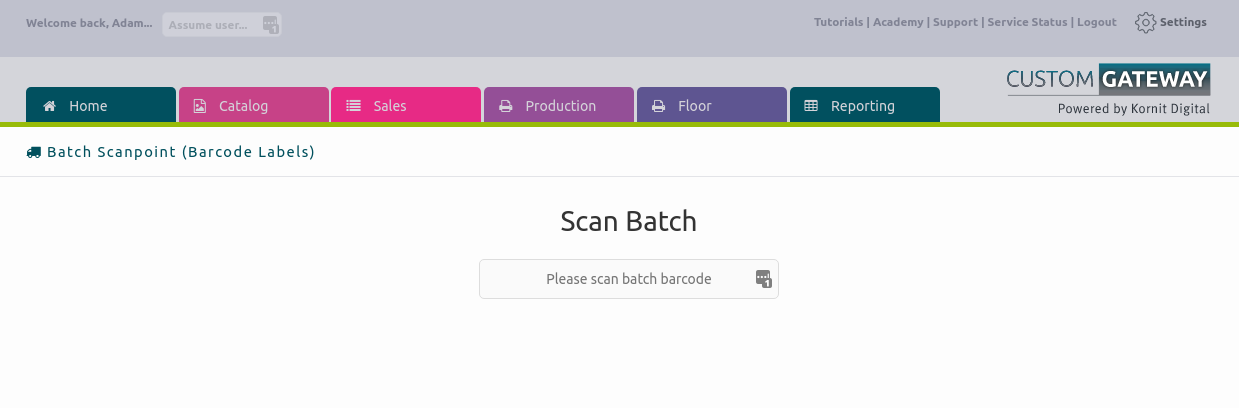The width and height of the screenshot is (1239, 408).
Task: Focus the Assume user input field
Action: (222, 25)
